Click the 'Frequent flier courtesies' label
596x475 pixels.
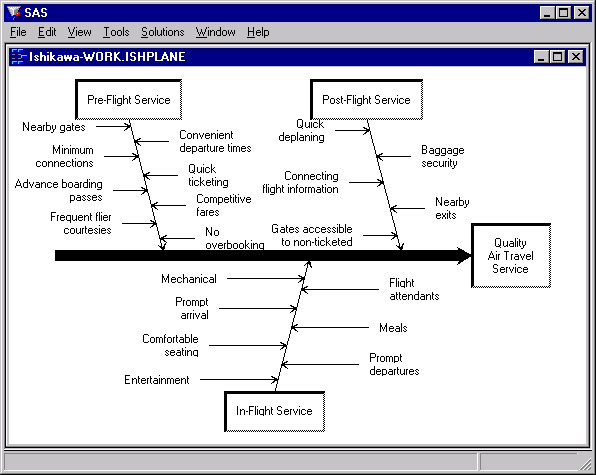(x=81, y=223)
